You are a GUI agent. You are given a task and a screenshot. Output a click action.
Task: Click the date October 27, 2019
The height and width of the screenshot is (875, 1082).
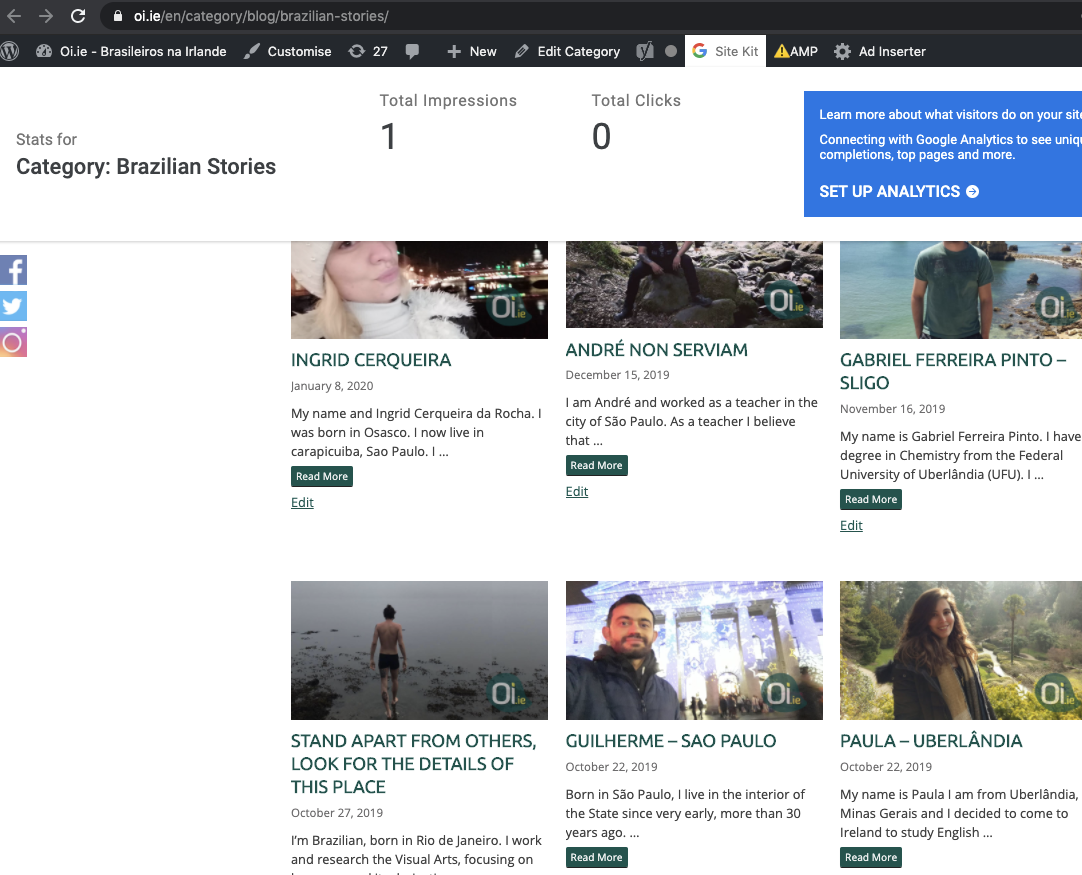pos(337,813)
